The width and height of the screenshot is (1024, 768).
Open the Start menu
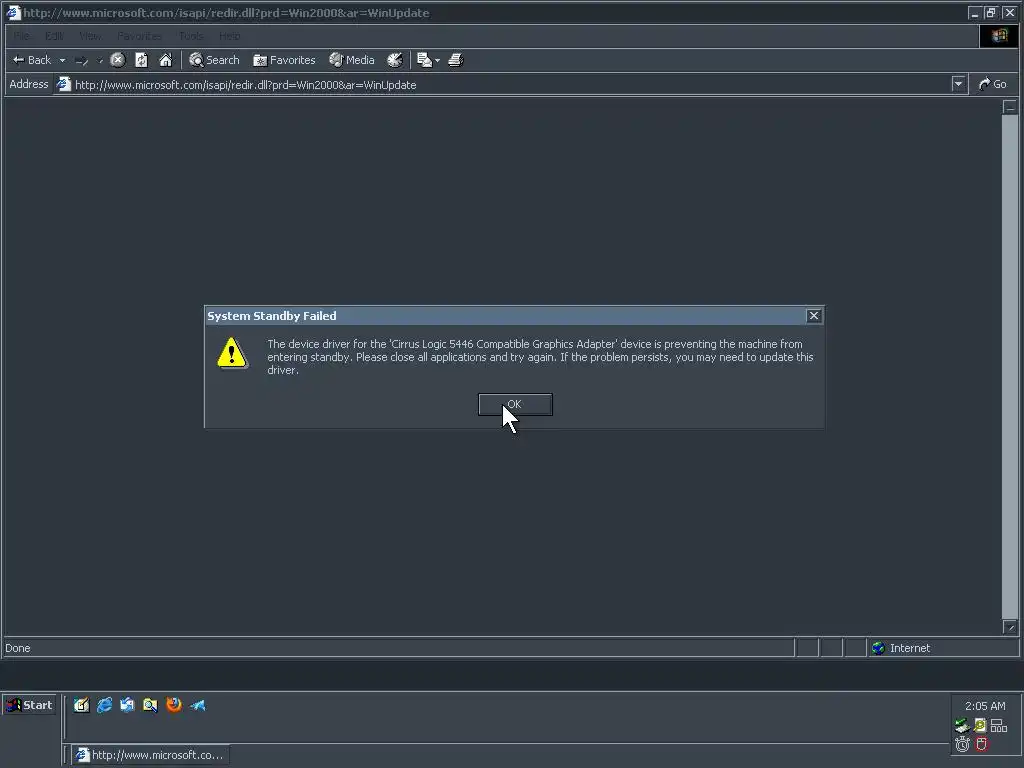pyautogui.click(x=29, y=705)
